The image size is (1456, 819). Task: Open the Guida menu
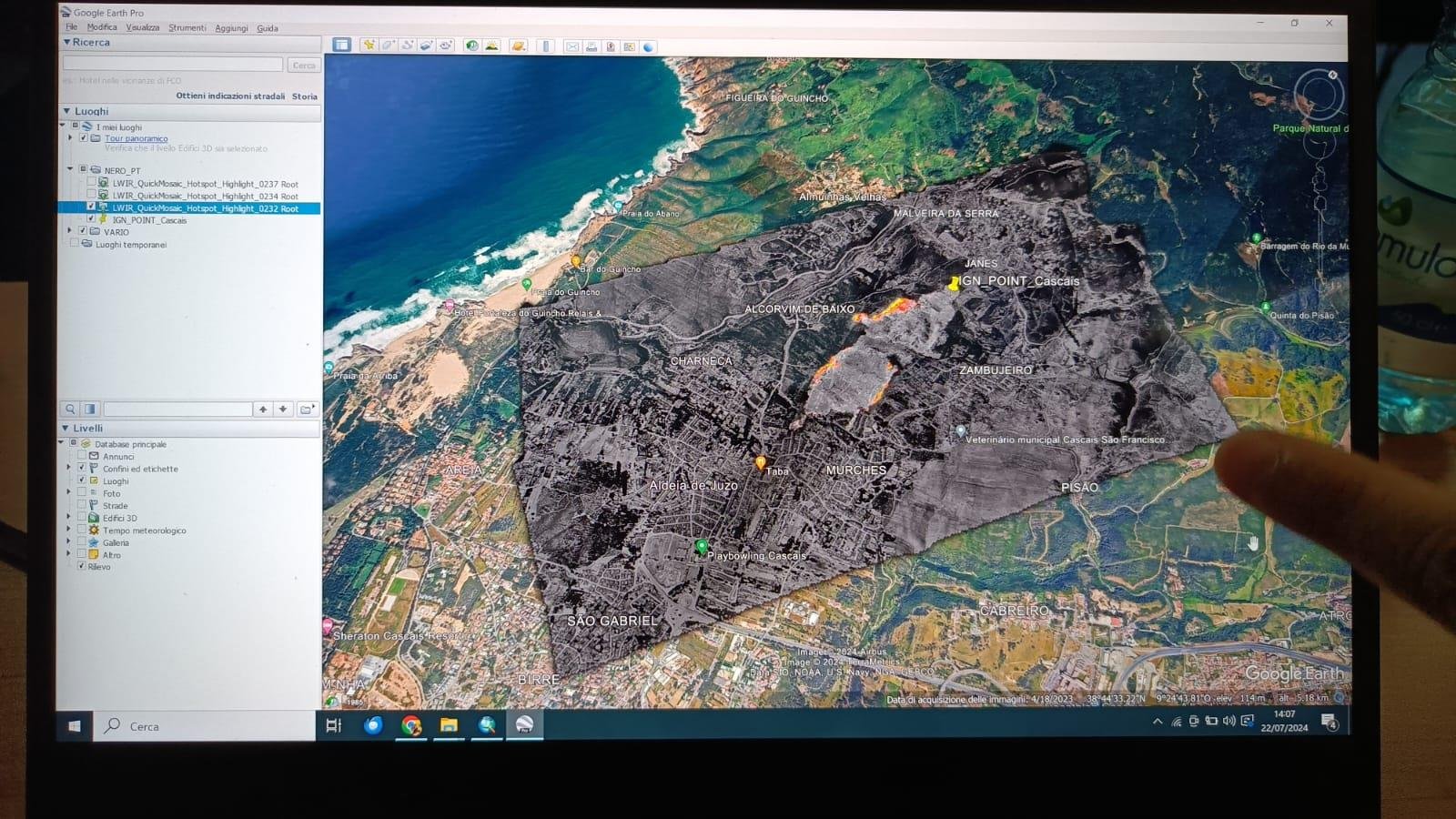point(268,28)
